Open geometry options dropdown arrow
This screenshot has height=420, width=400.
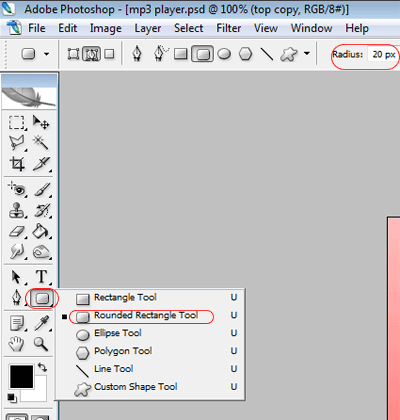pyautogui.click(x=307, y=53)
